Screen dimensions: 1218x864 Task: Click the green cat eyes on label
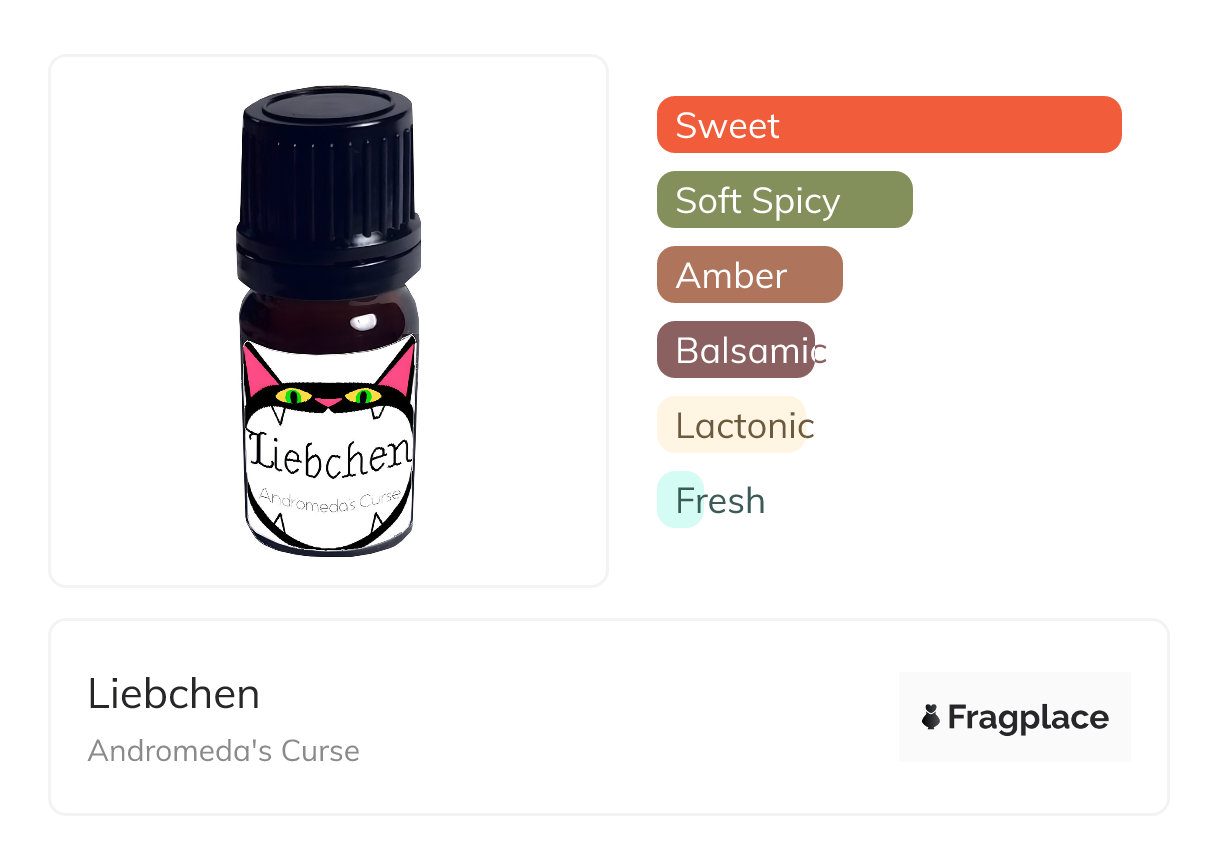click(329, 396)
